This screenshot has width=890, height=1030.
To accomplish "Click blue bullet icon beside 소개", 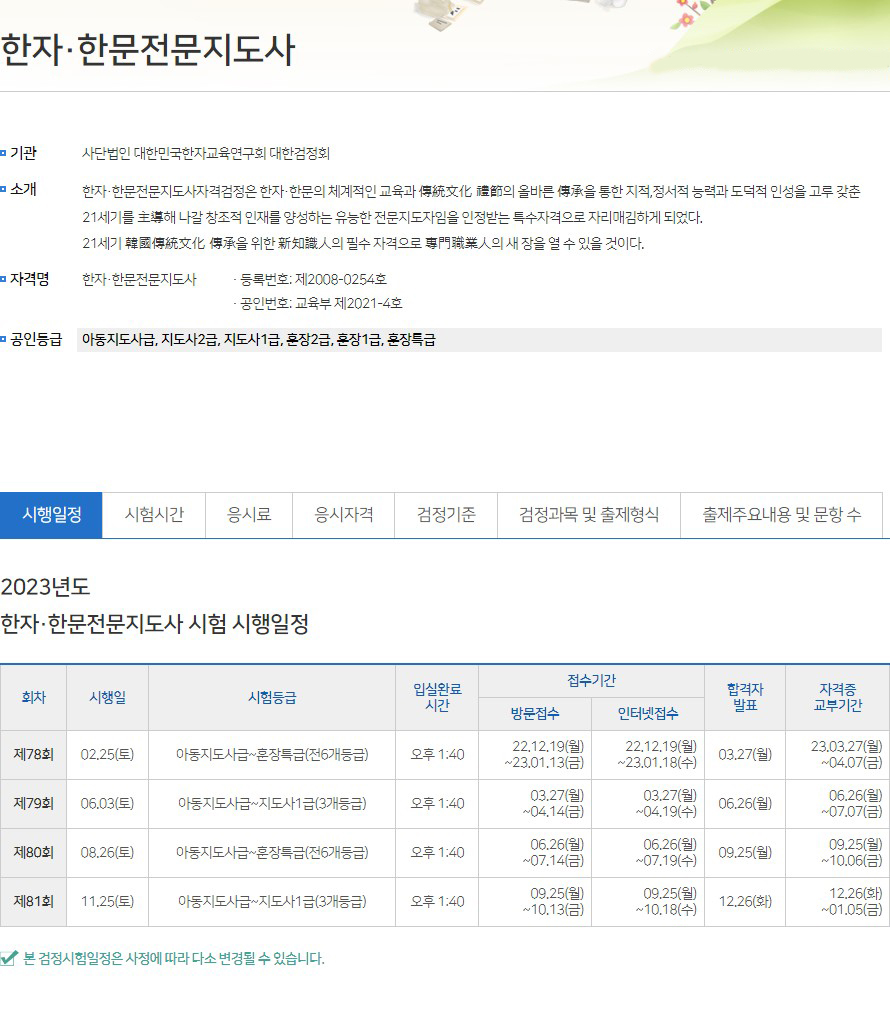I will (3, 189).
